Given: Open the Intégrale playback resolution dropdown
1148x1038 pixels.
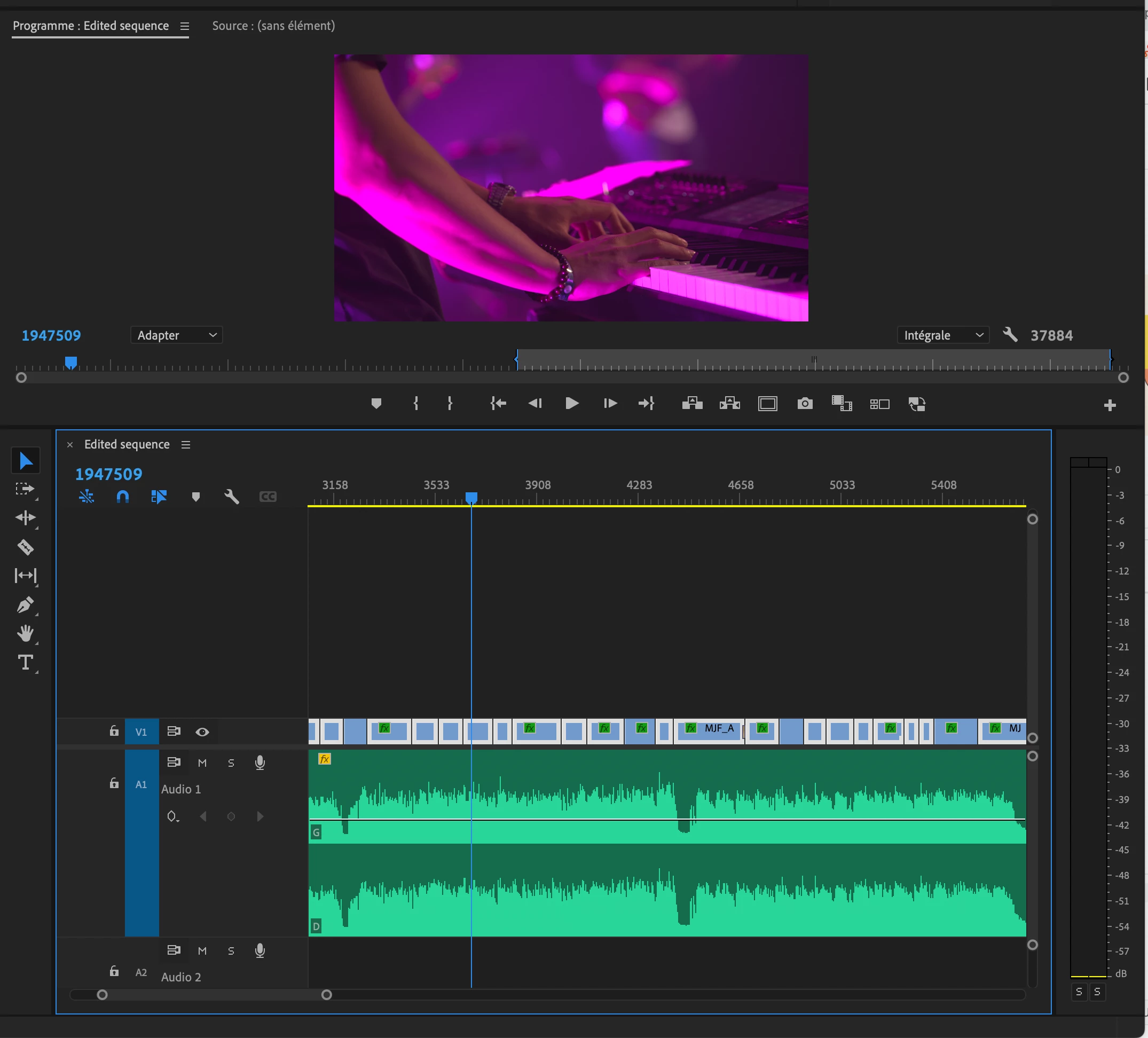Looking at the screenshot, I should pos(942,335).
